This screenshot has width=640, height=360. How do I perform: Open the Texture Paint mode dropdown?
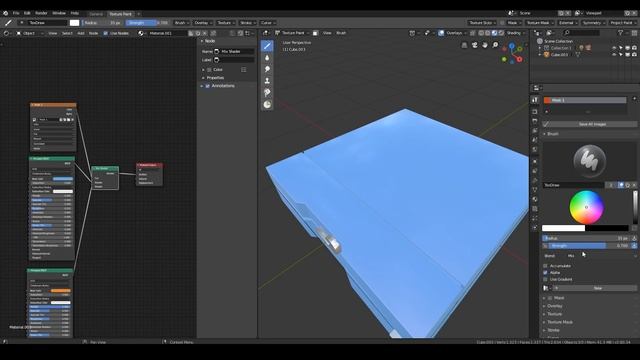coord(293,33)
